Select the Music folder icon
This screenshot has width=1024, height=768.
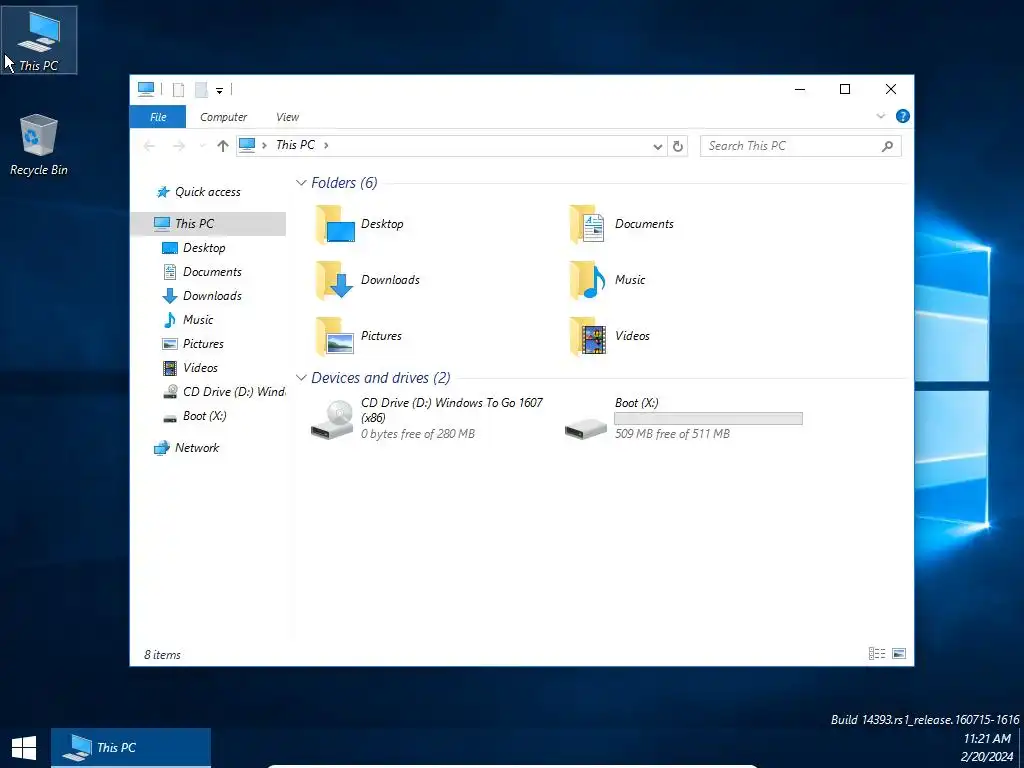(588, 280)
